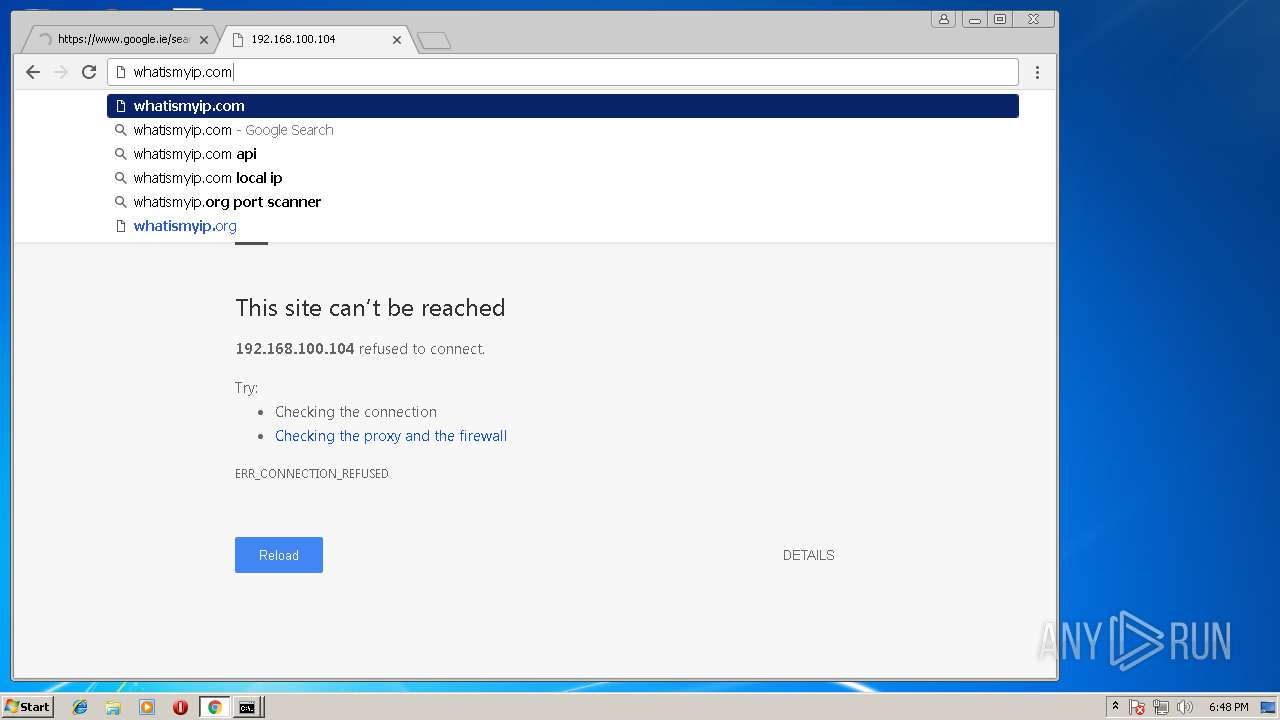This screenshot has width=1280, height=720.
Task: Click the address bar containing whatismyip.com
Action: (x=563, y=72)
